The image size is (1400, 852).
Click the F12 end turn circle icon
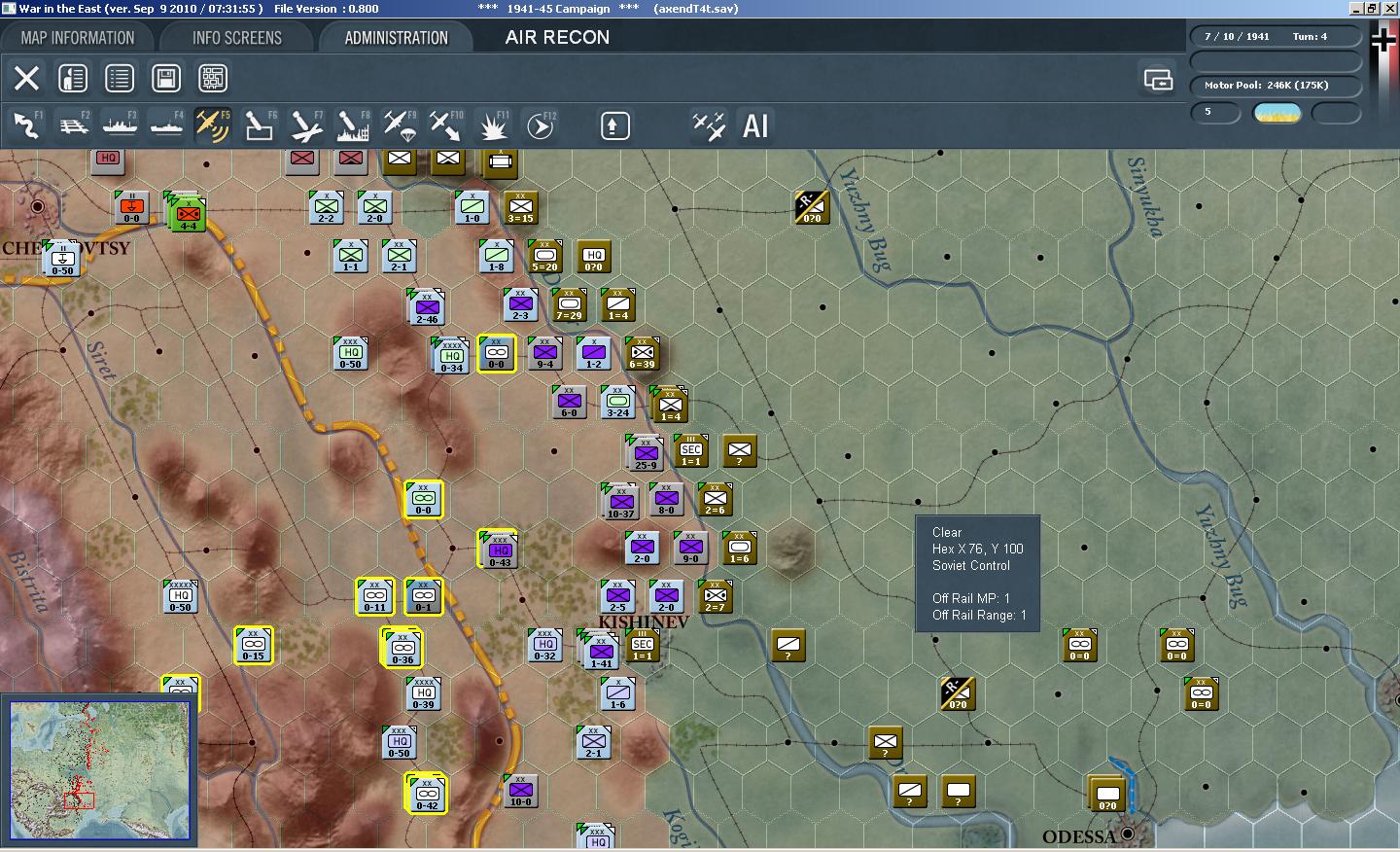click(x=540, y=125)
